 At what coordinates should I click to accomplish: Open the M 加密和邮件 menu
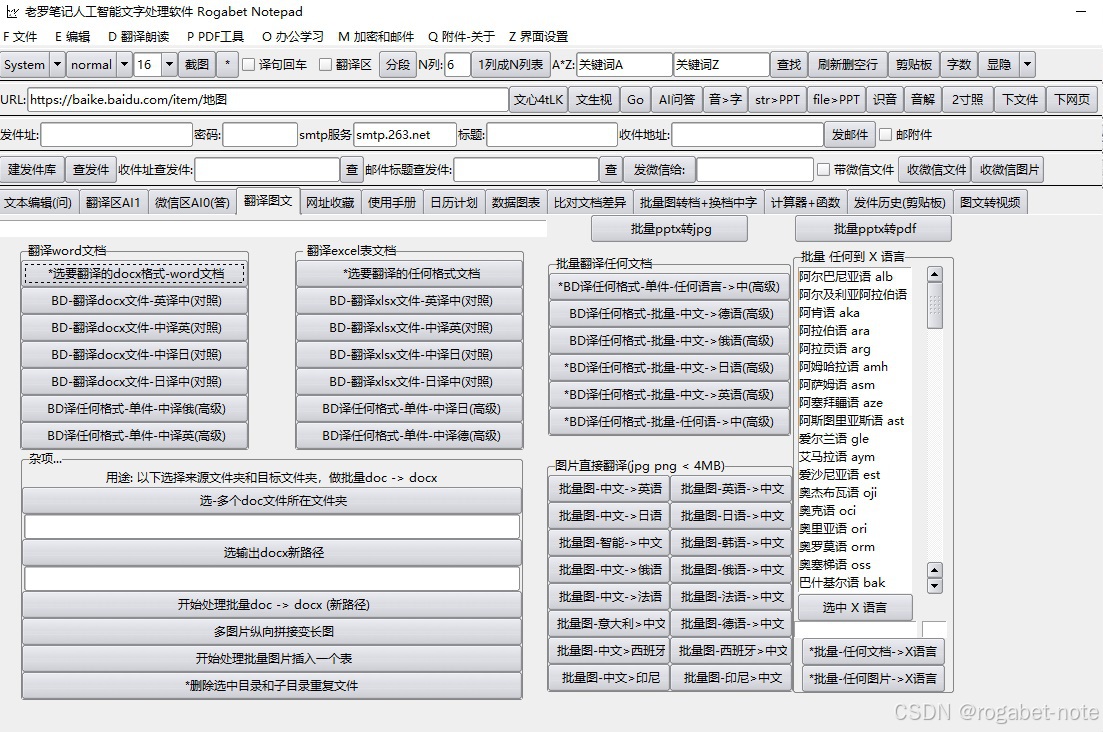tap(376, 37)
